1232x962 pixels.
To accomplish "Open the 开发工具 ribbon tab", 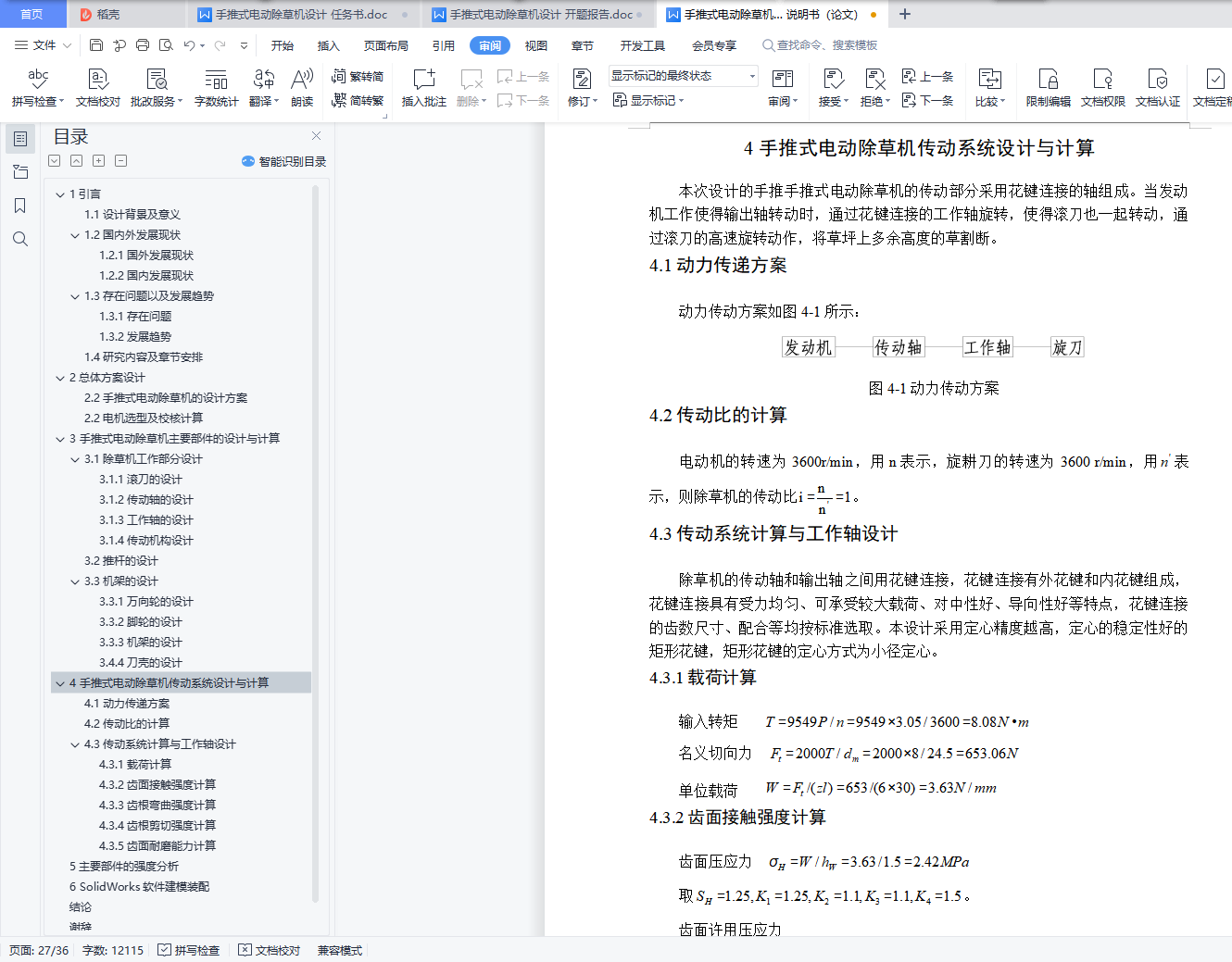I will [x=643, y=45].
